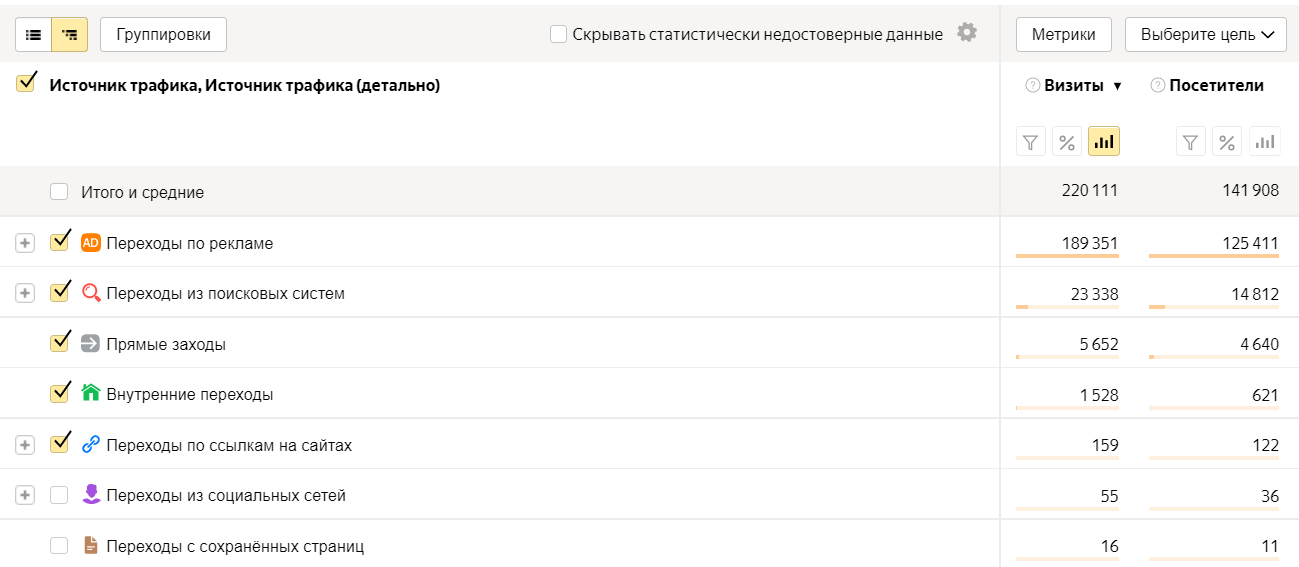
Task: Toggle bar chart icon under Посетители
Action: 1265,142
